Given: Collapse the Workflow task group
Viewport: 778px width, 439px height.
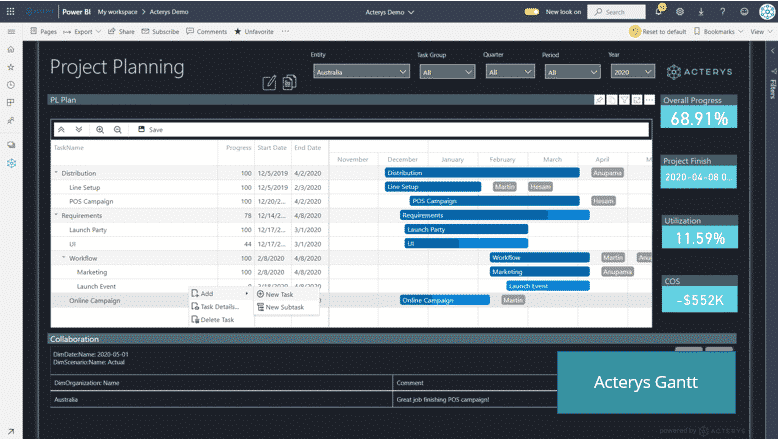Looking at the screenshot, I should click(x=63, y=258).
